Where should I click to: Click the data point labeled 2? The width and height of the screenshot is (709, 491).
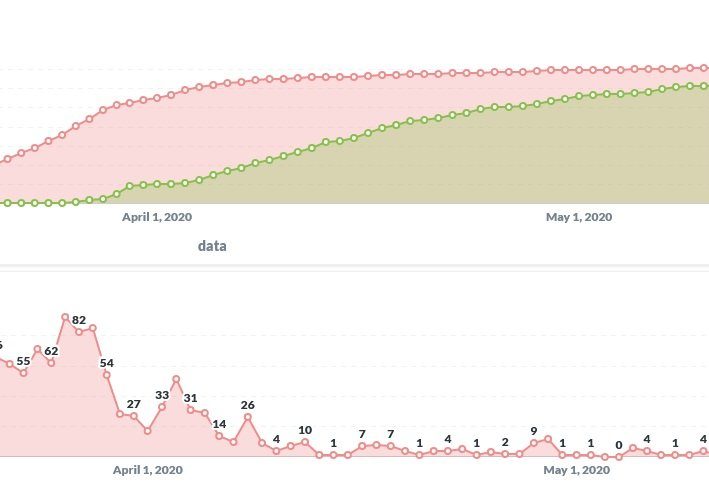coord(505,454)
